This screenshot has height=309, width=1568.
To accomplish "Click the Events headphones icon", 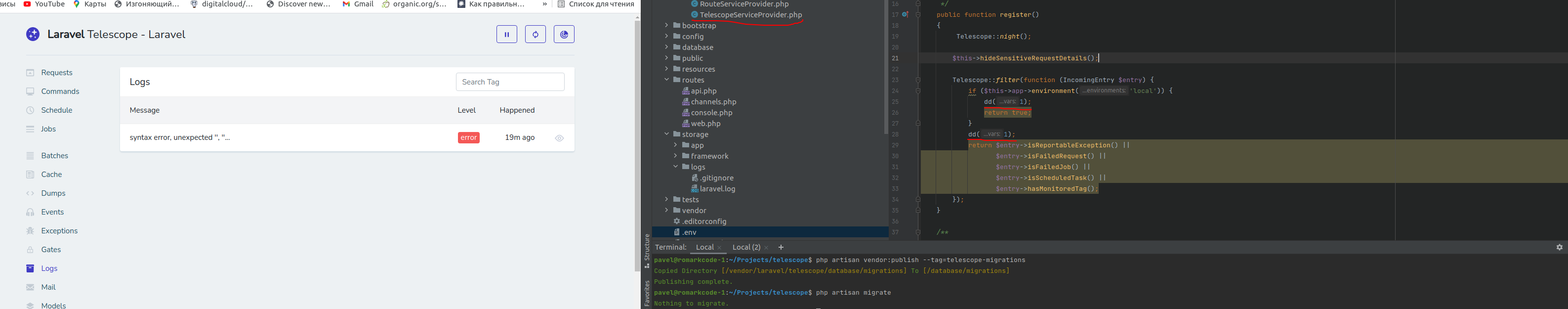I will click(x=30, y=212).
